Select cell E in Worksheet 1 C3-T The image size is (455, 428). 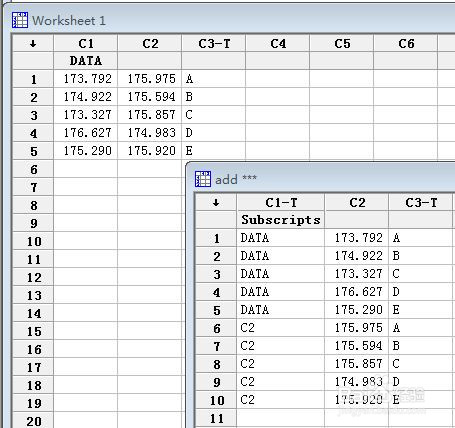[x=214, y=151]
